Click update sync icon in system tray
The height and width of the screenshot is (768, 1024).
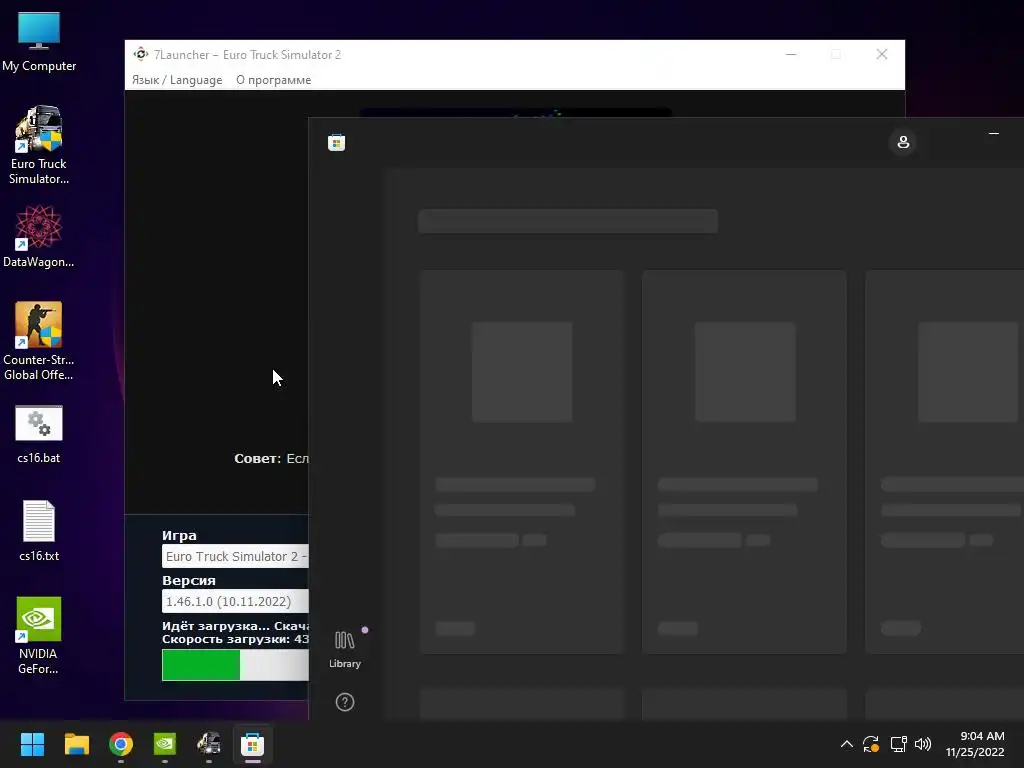coord(871,744)
